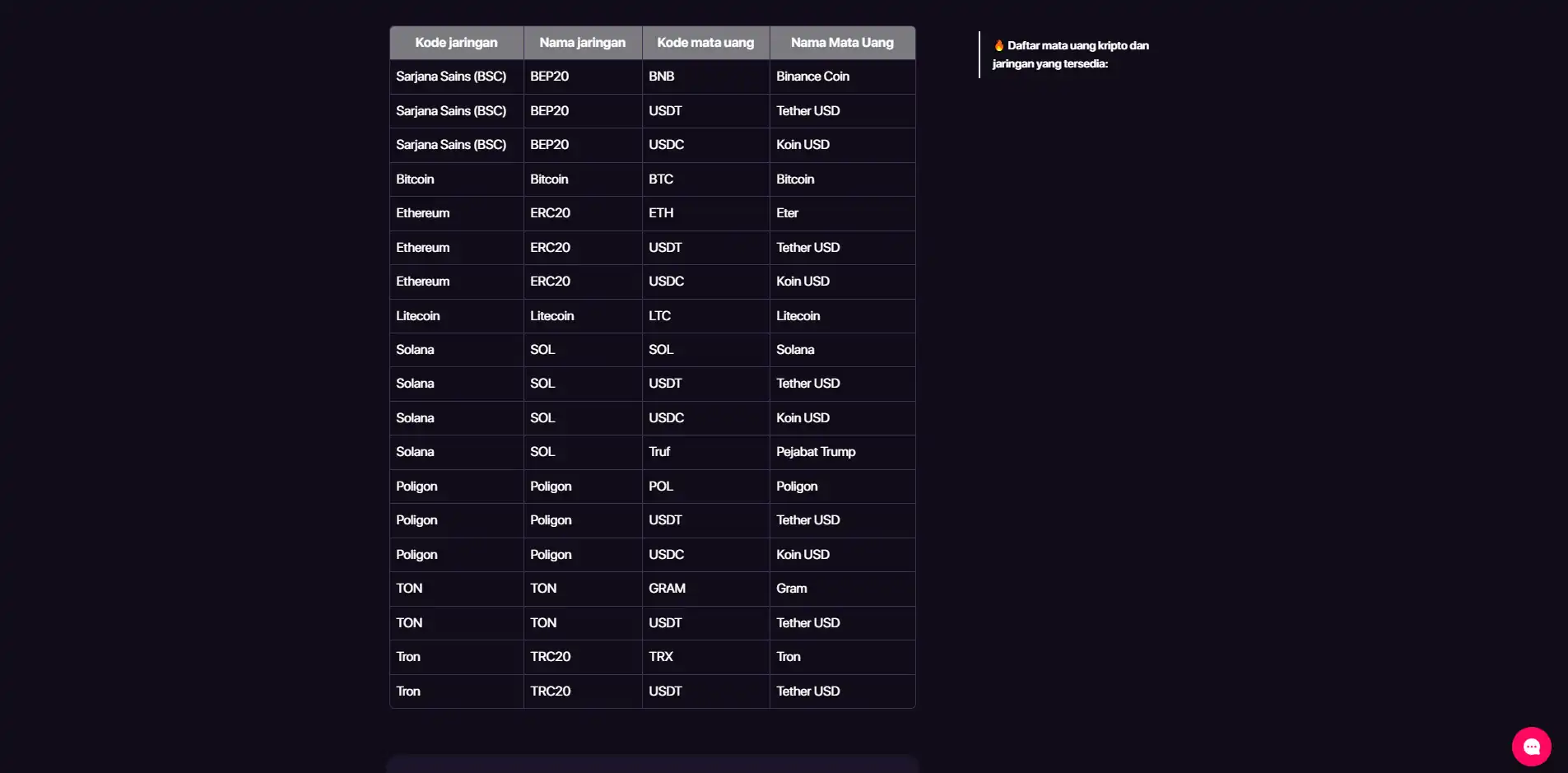Click 'ERC20' in the ETH row

coord(583,213)
